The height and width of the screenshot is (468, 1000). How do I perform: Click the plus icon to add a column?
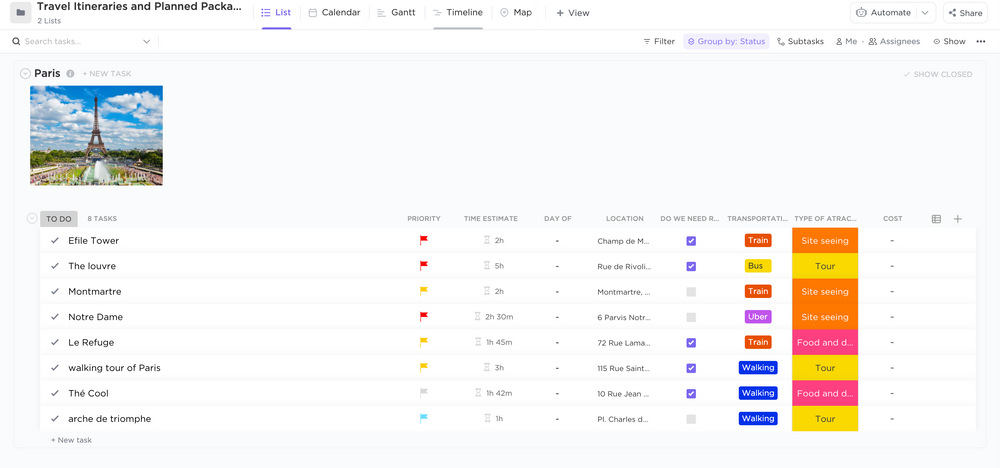point(957,219)
